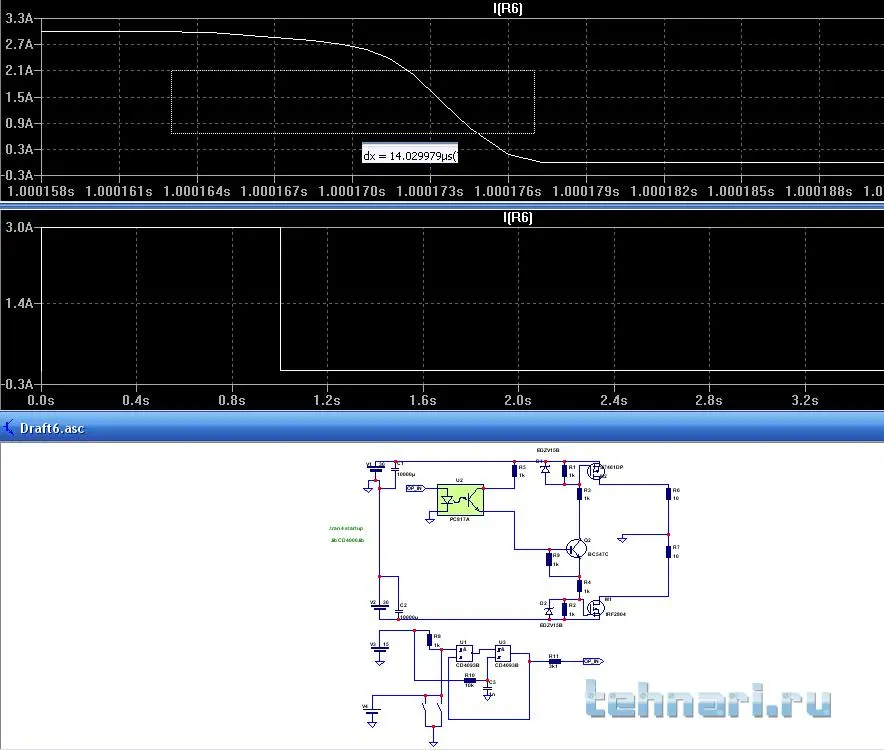Click the 3.3A label on top plot axis
This screenshot has width=884, height=750.
tap(19, 18)
